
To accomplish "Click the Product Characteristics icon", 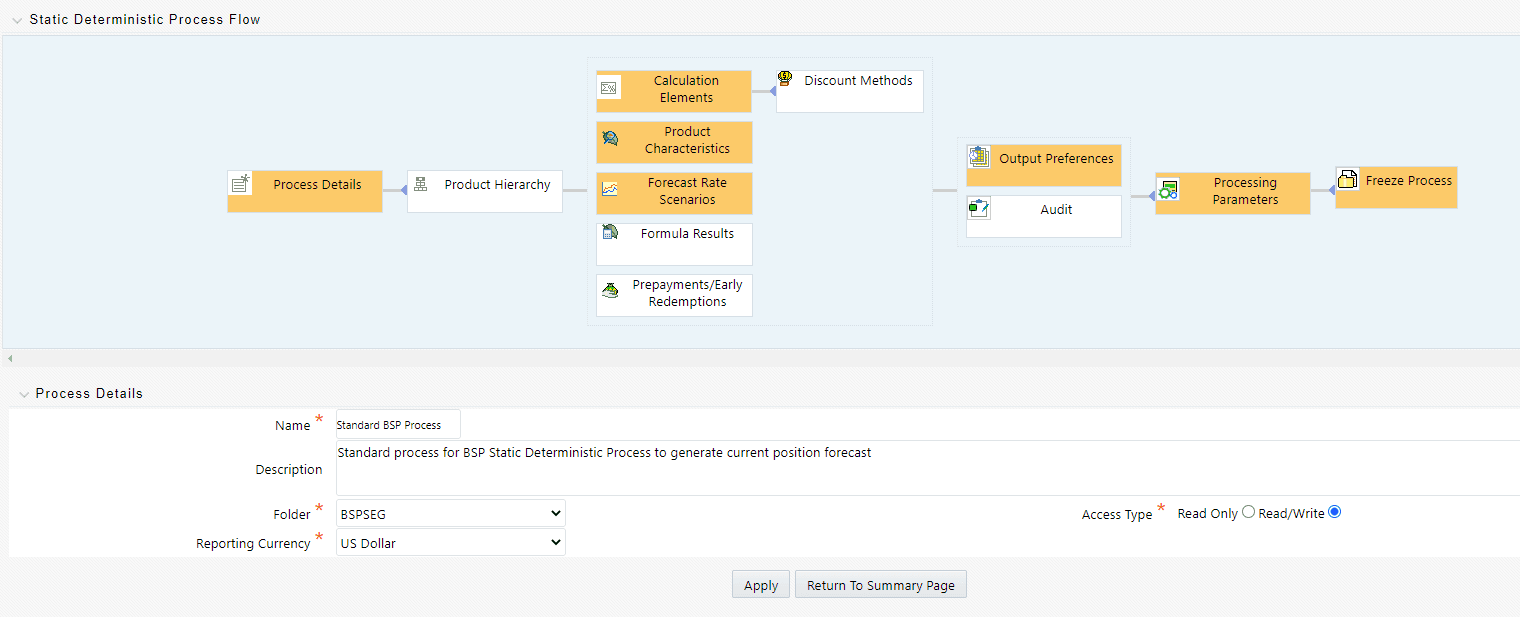I will (x=609, y=139).
